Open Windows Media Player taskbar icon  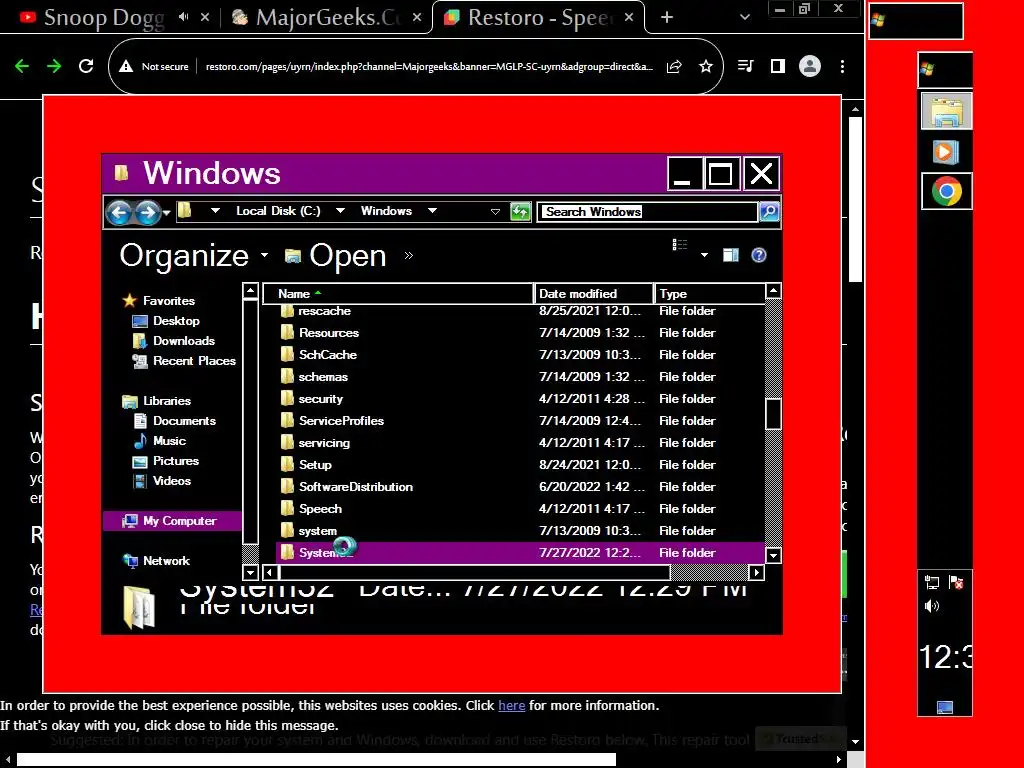(x=945, y=152)
